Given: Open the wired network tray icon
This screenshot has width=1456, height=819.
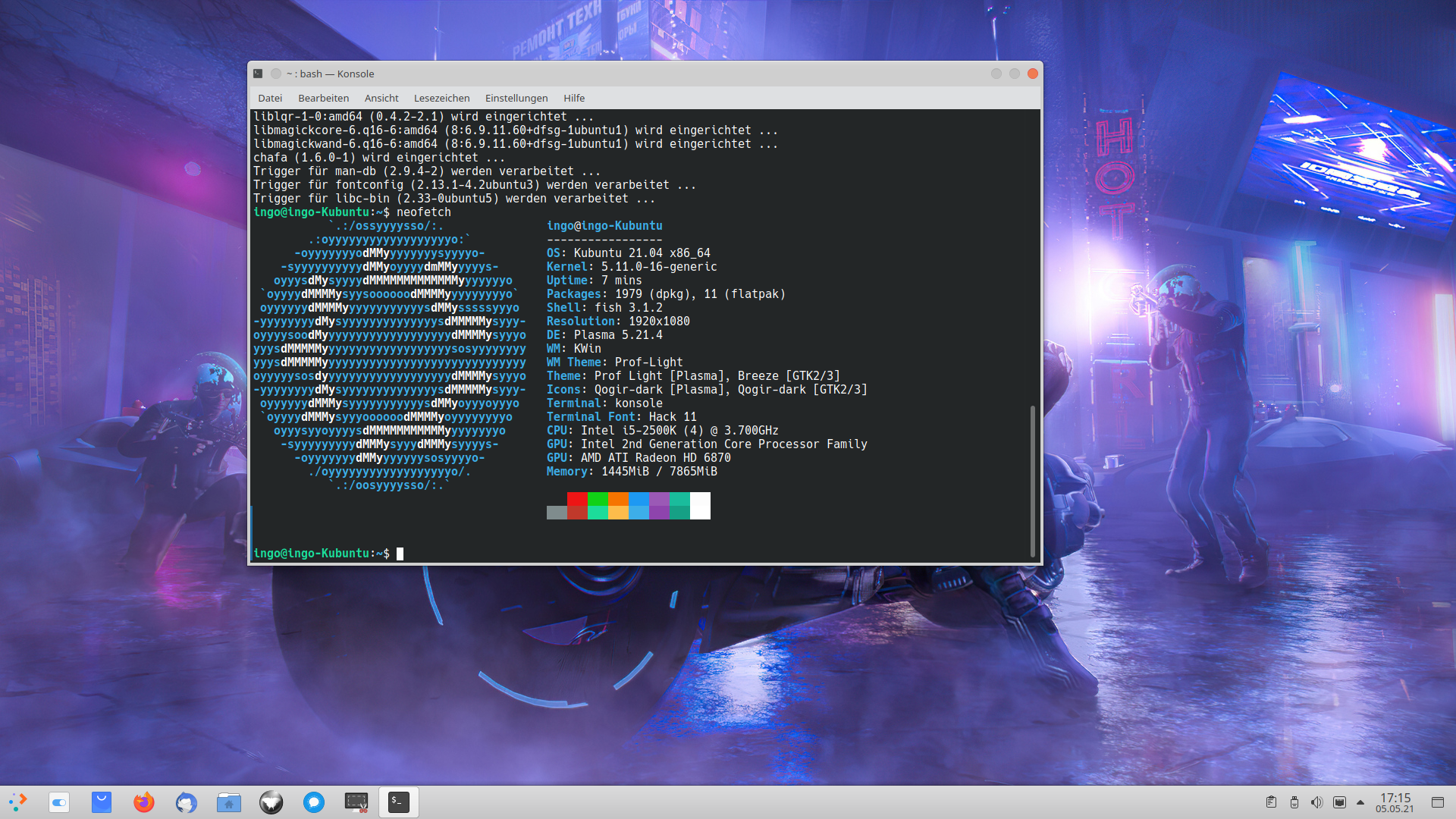Looking at the screenshot, I should 1339,802.
